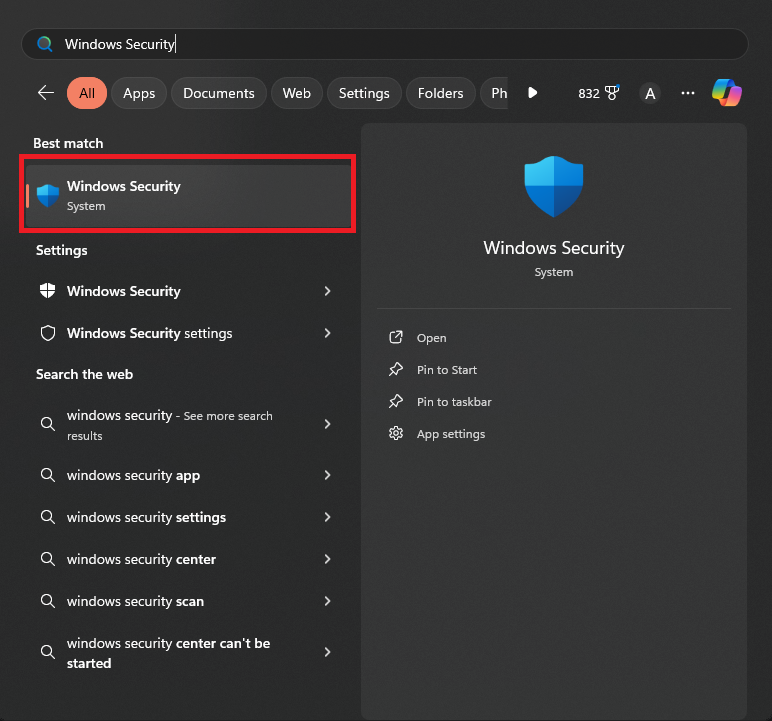Switch to the Apps filter tab
The image size is (772, 721).
(x=139, y=93)
